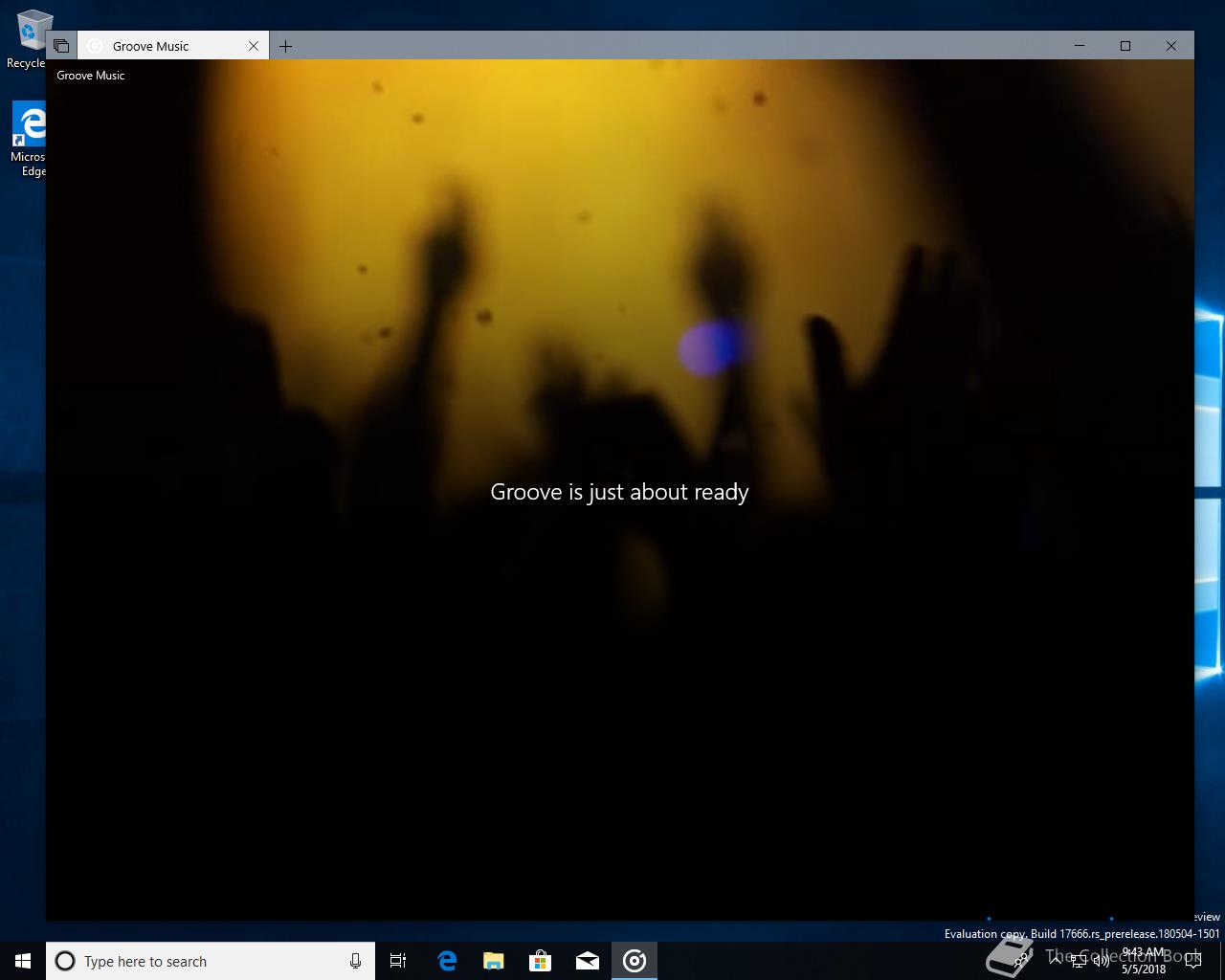1225x980 pixels.
Task: Maximize the Groove Music window
Action: (x=1125, y=46)
